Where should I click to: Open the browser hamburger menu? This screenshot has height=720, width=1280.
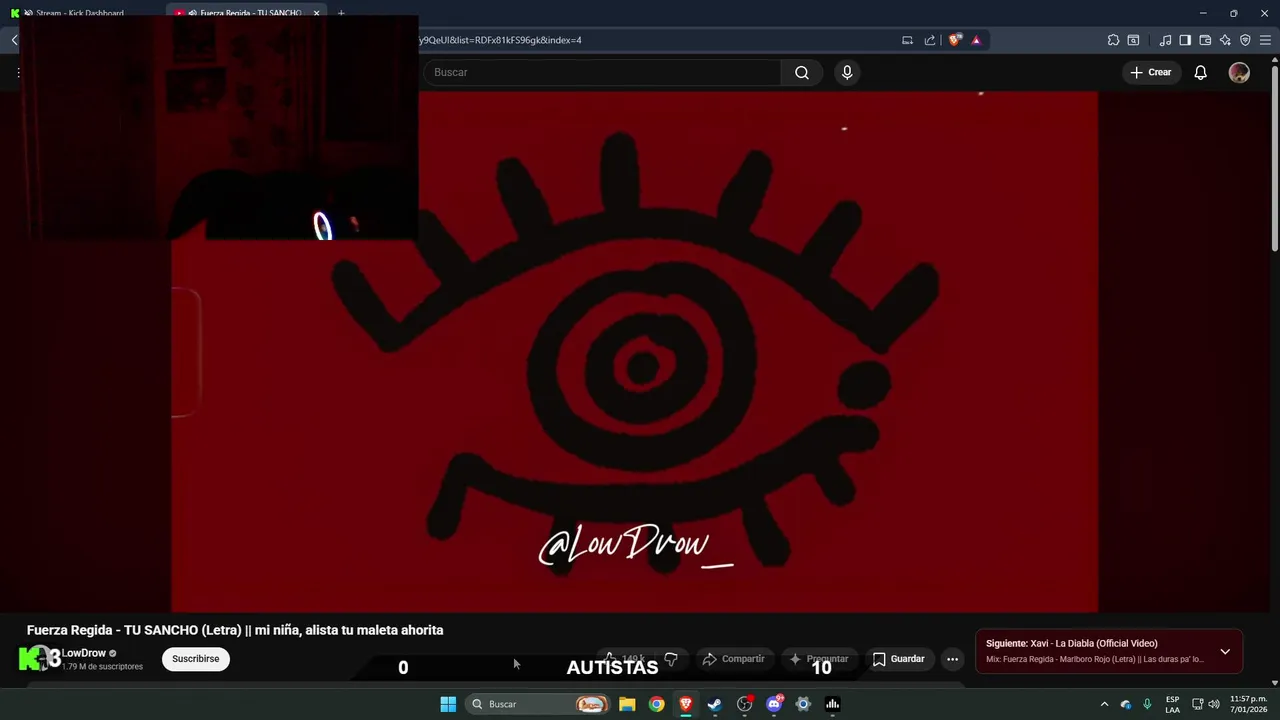1265,40
